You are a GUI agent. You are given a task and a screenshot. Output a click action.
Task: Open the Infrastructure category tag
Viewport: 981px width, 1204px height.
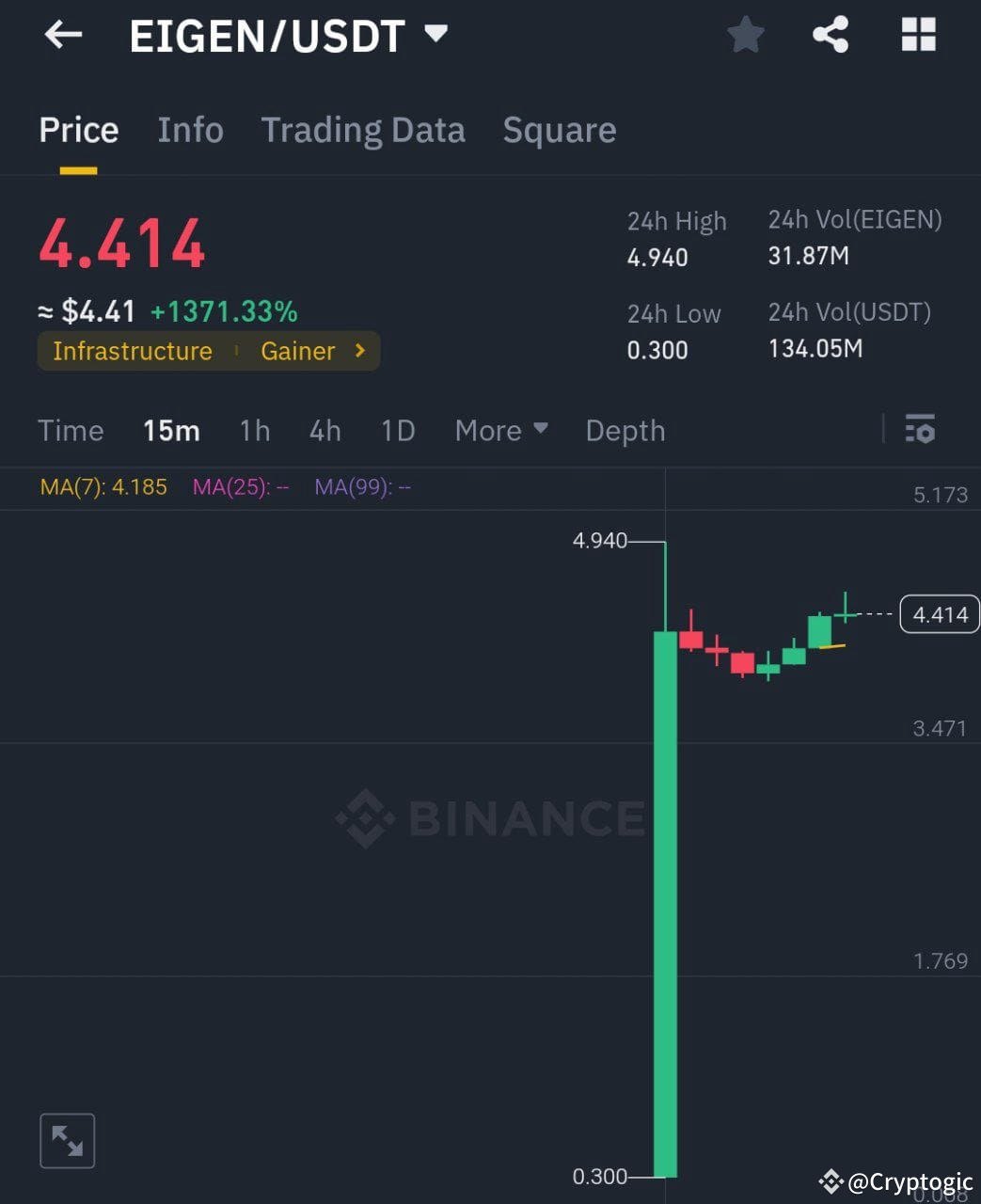(x=132, y=351)
